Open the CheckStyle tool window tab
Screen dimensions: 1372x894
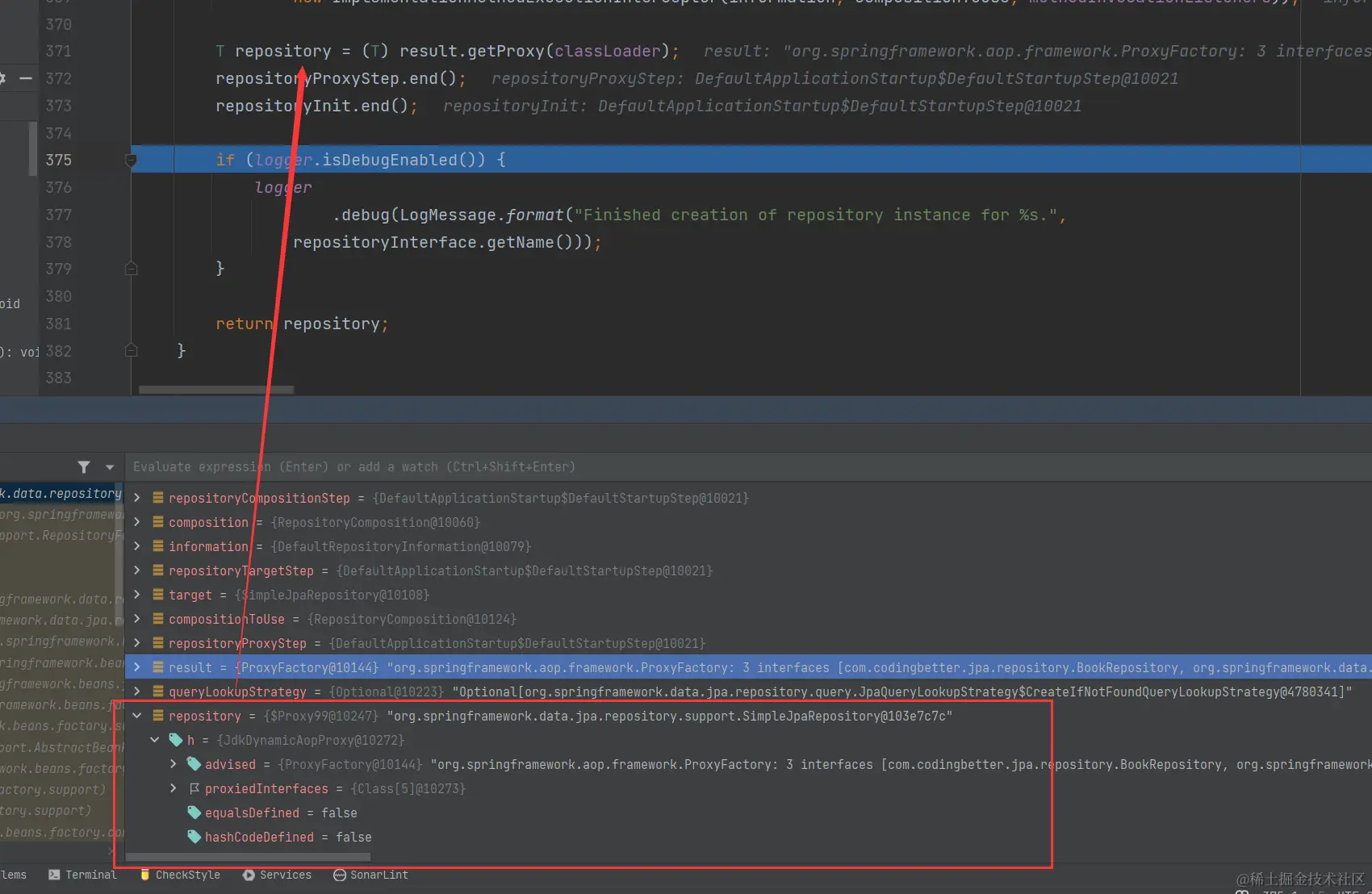pyautogui.click(x=180, y=875)
